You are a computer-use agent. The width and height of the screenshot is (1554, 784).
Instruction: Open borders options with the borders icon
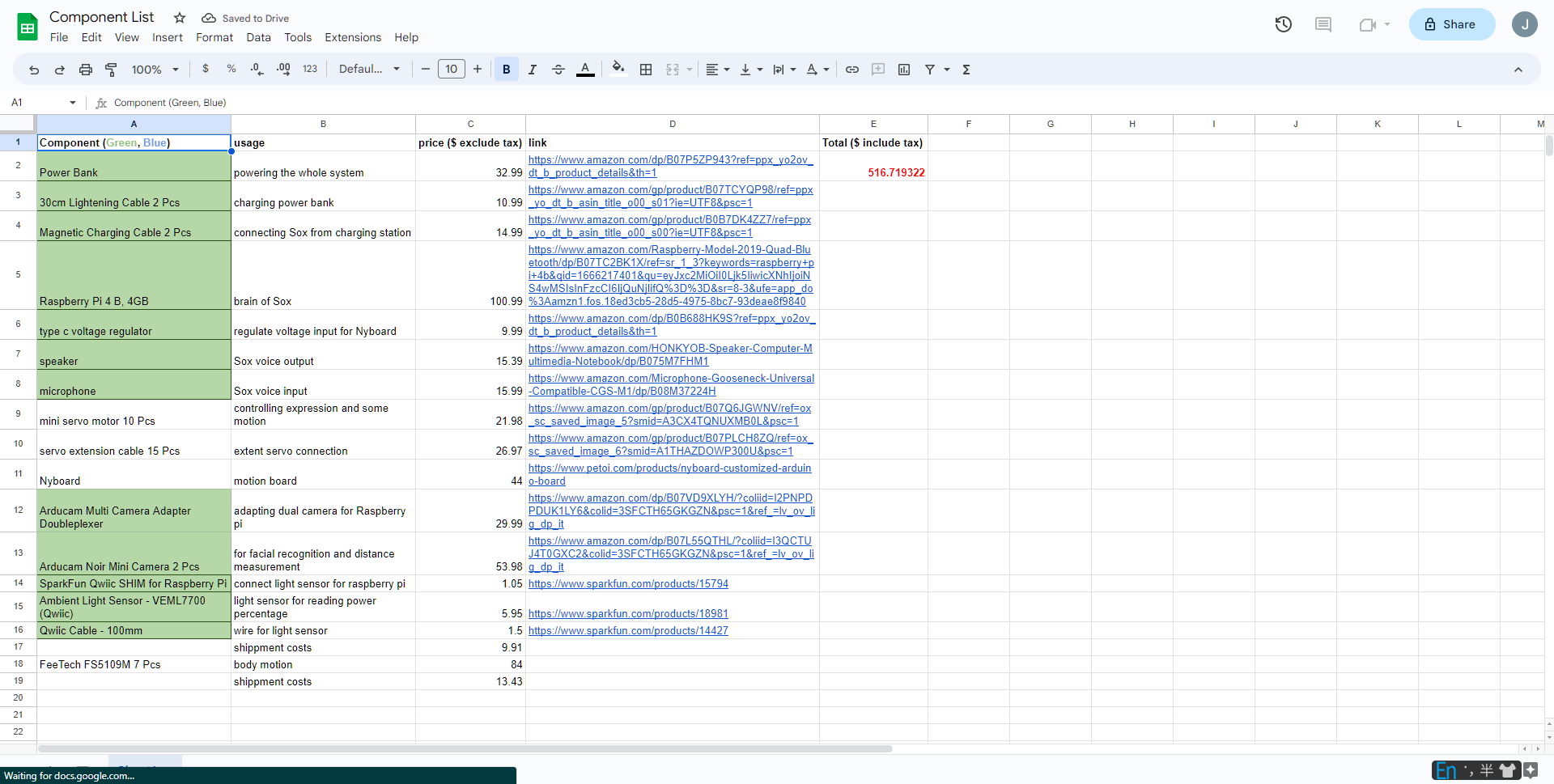tap(646, 70)
